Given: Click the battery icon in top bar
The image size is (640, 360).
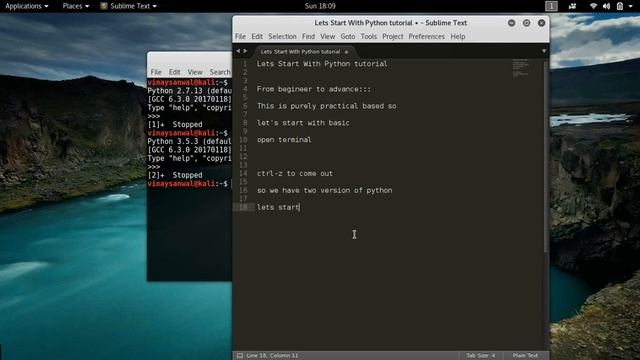Looking at the screenshot, I should (x=620, y=6).
